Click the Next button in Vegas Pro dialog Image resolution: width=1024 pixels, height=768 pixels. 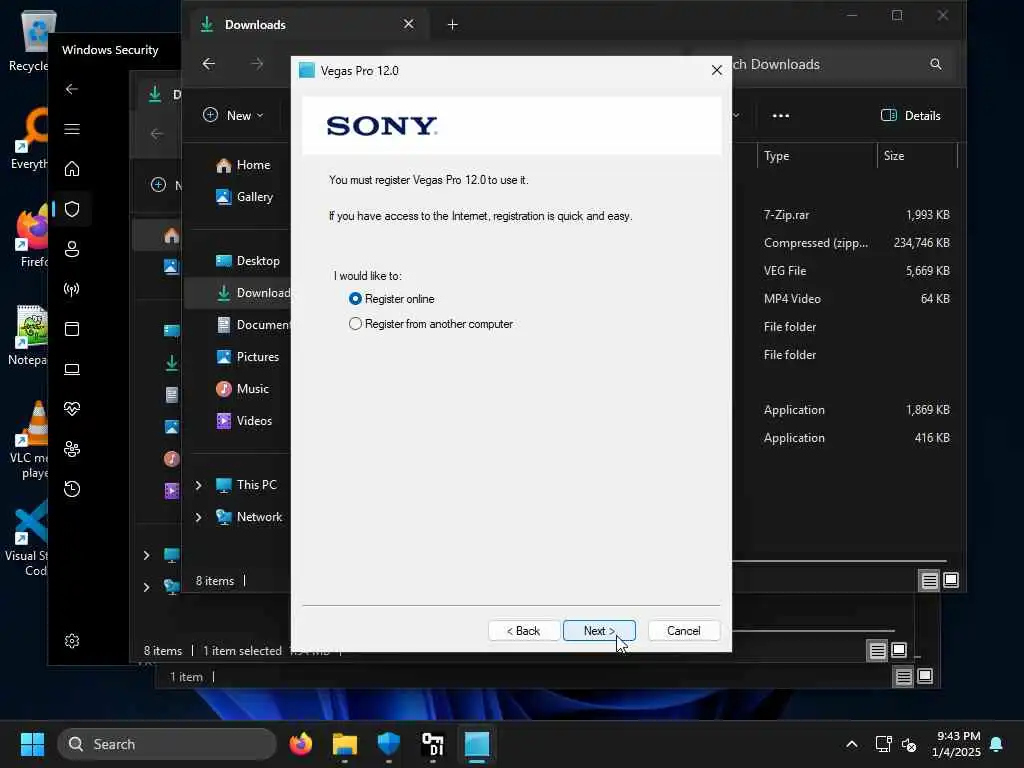[x=599, y=631]
